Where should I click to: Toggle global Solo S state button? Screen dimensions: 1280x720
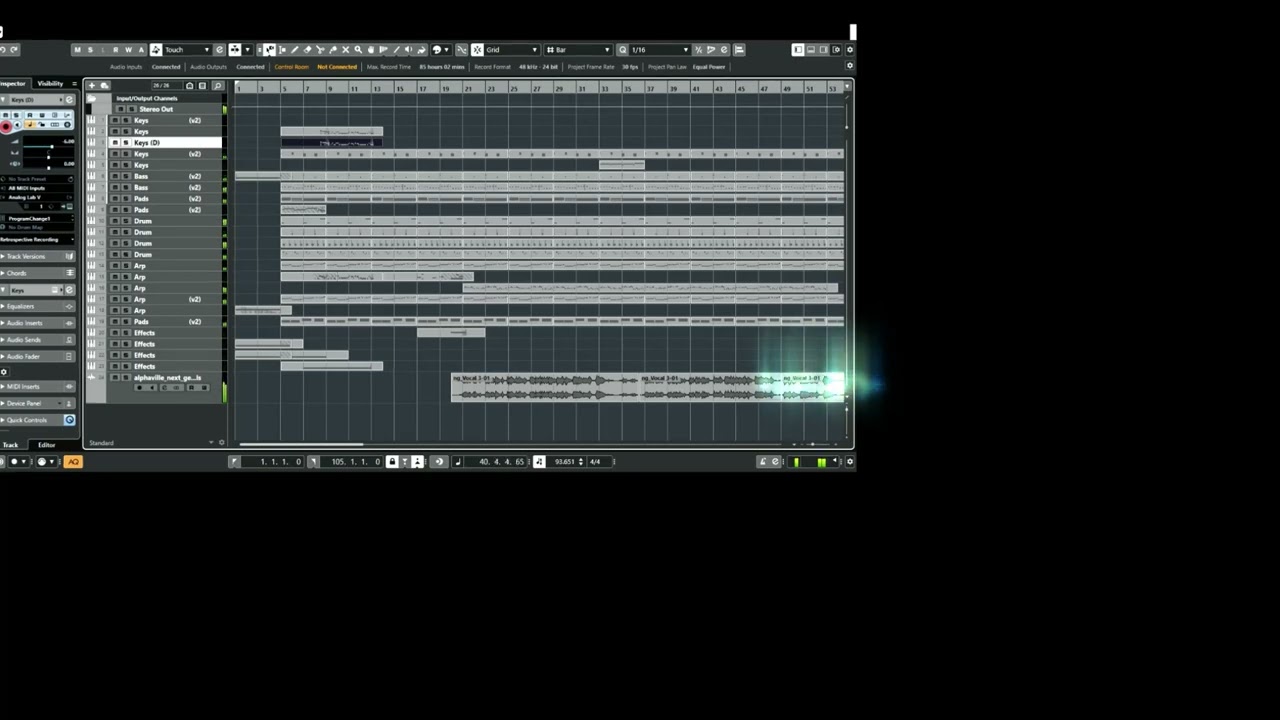click(x=90, y=49)
